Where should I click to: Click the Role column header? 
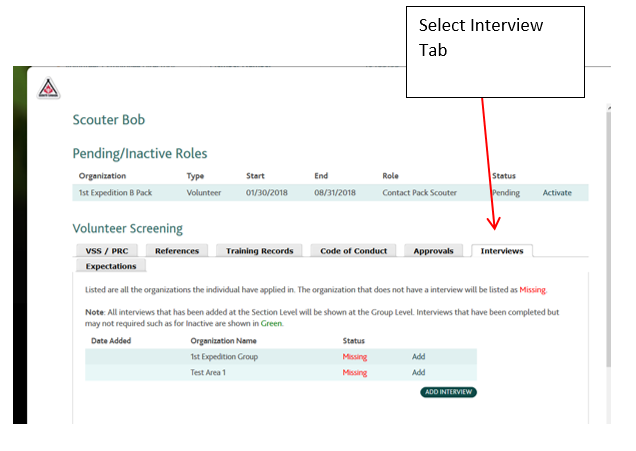(390, 176)
